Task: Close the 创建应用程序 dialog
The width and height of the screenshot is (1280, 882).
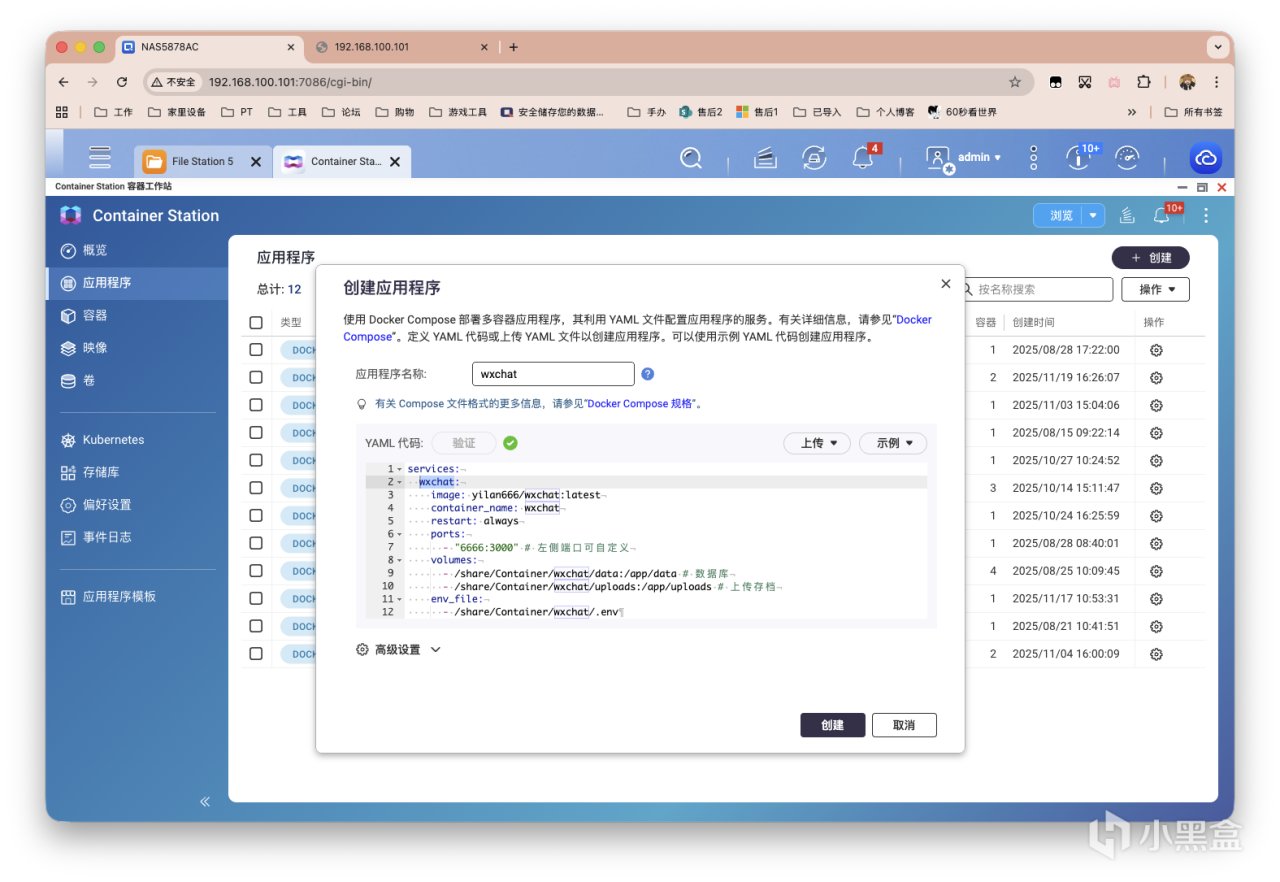Action: [946, 284]
